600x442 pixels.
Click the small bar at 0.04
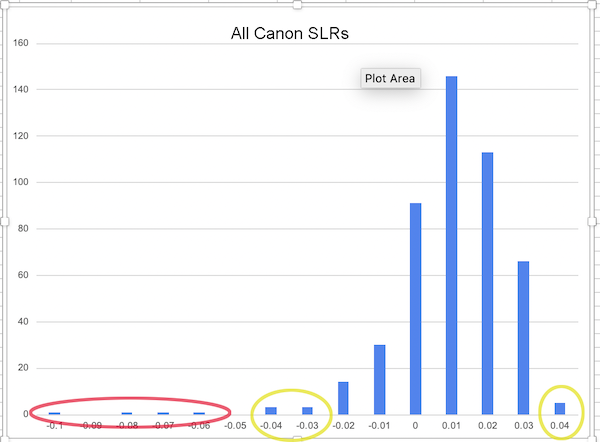click(x=560, y=408)
